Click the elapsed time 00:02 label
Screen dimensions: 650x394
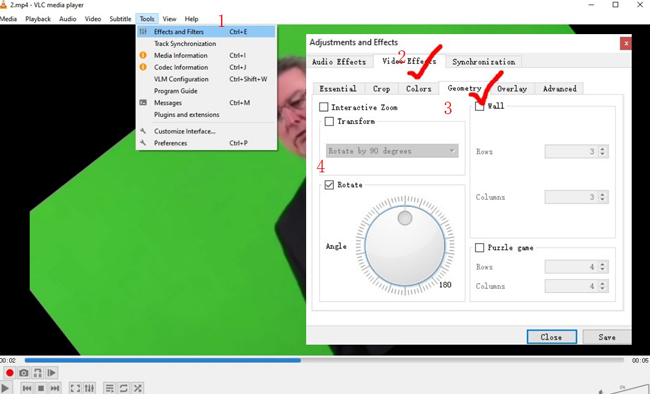7,360
